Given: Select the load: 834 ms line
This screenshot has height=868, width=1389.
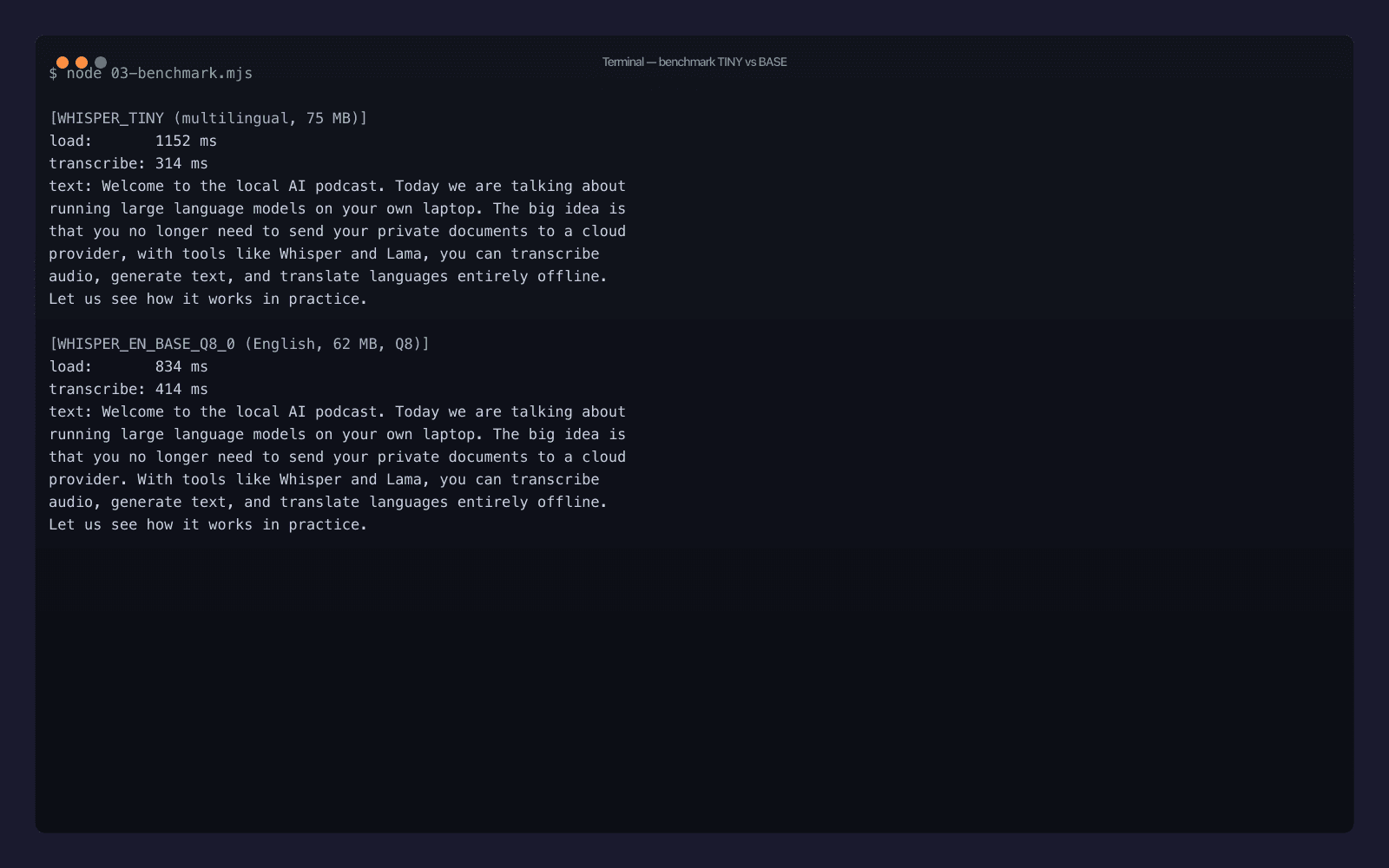Looking at the screenshot, I should tap(128, 366).
